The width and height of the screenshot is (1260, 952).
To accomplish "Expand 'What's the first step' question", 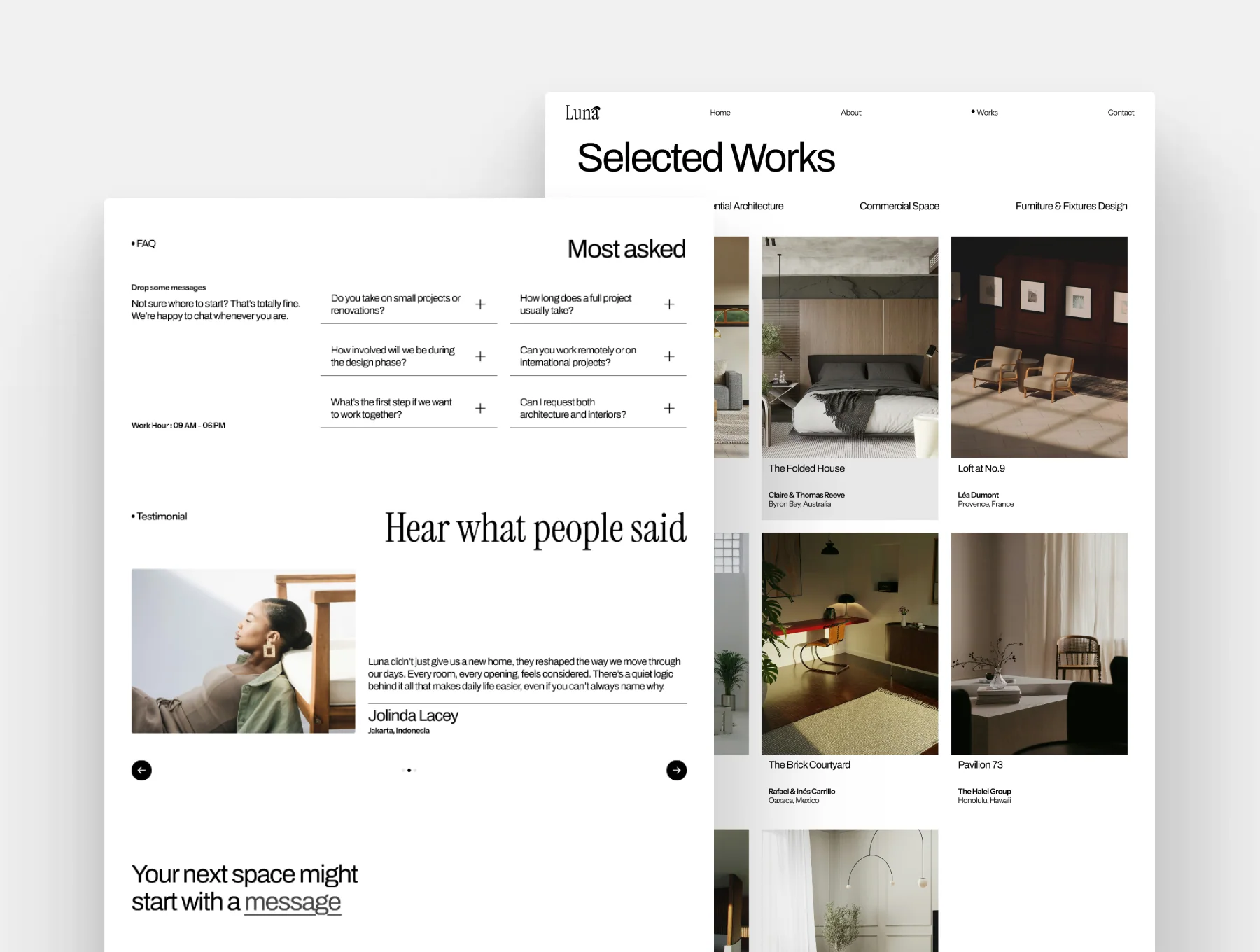I will click(x=409, y=408).
